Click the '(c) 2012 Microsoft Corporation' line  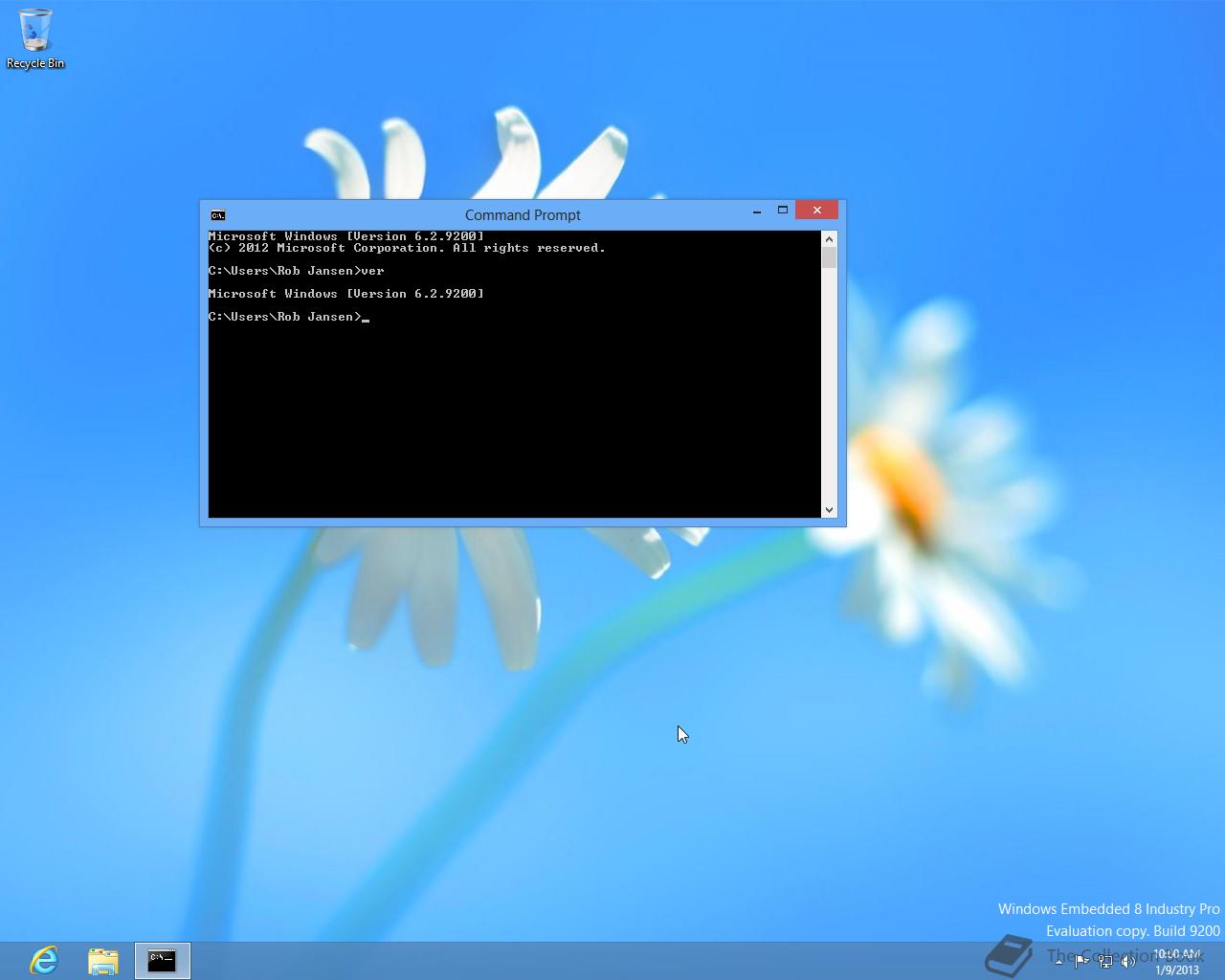(407, 248)
